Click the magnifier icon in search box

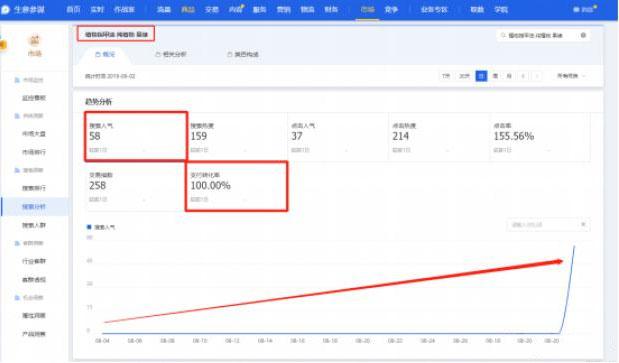point(503,36)
